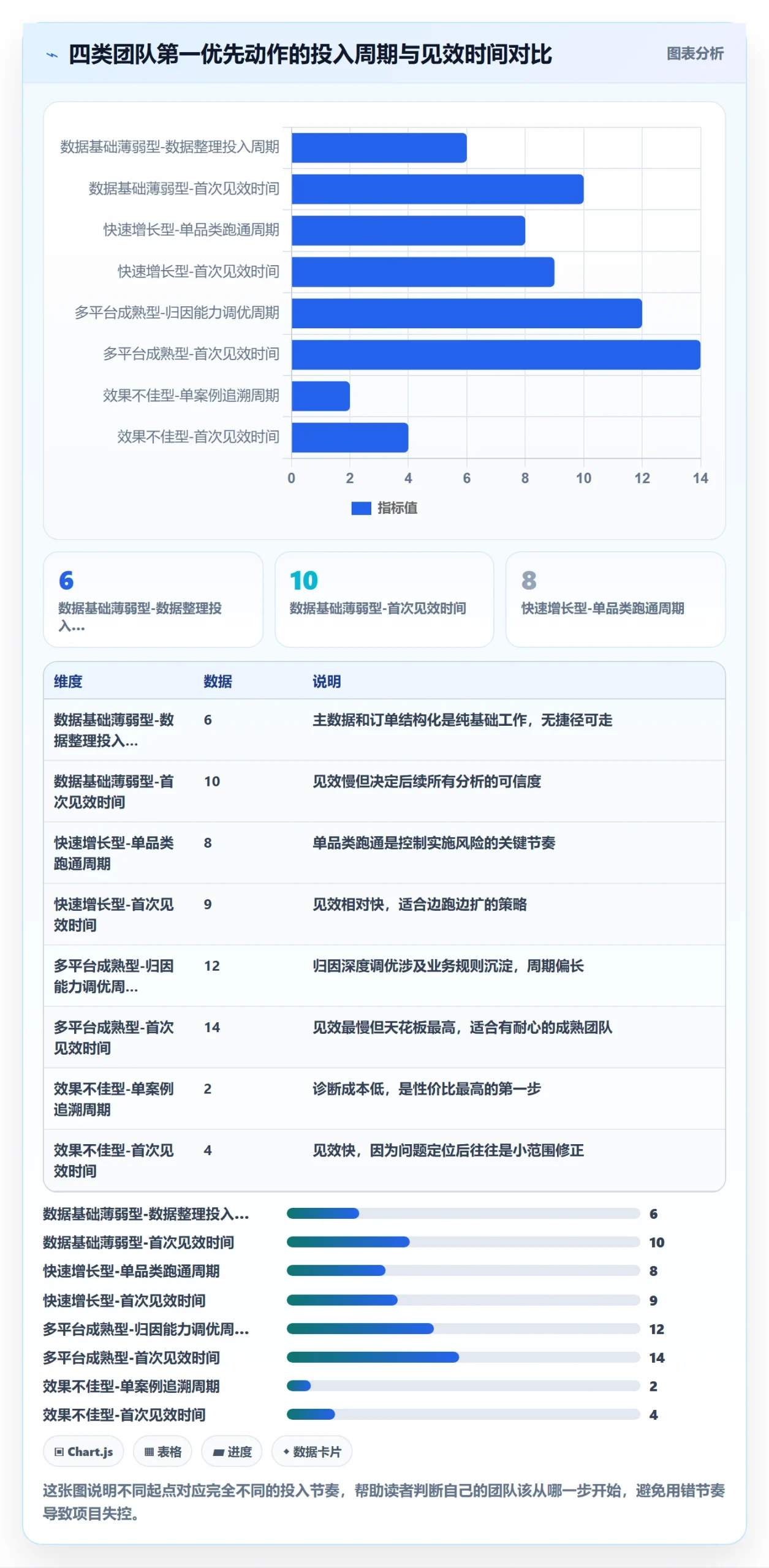Click chart axis label 效果不佳型-首次见效时间
The width and height of the screenshot is (769, 1568).
[x=199, y=437]
